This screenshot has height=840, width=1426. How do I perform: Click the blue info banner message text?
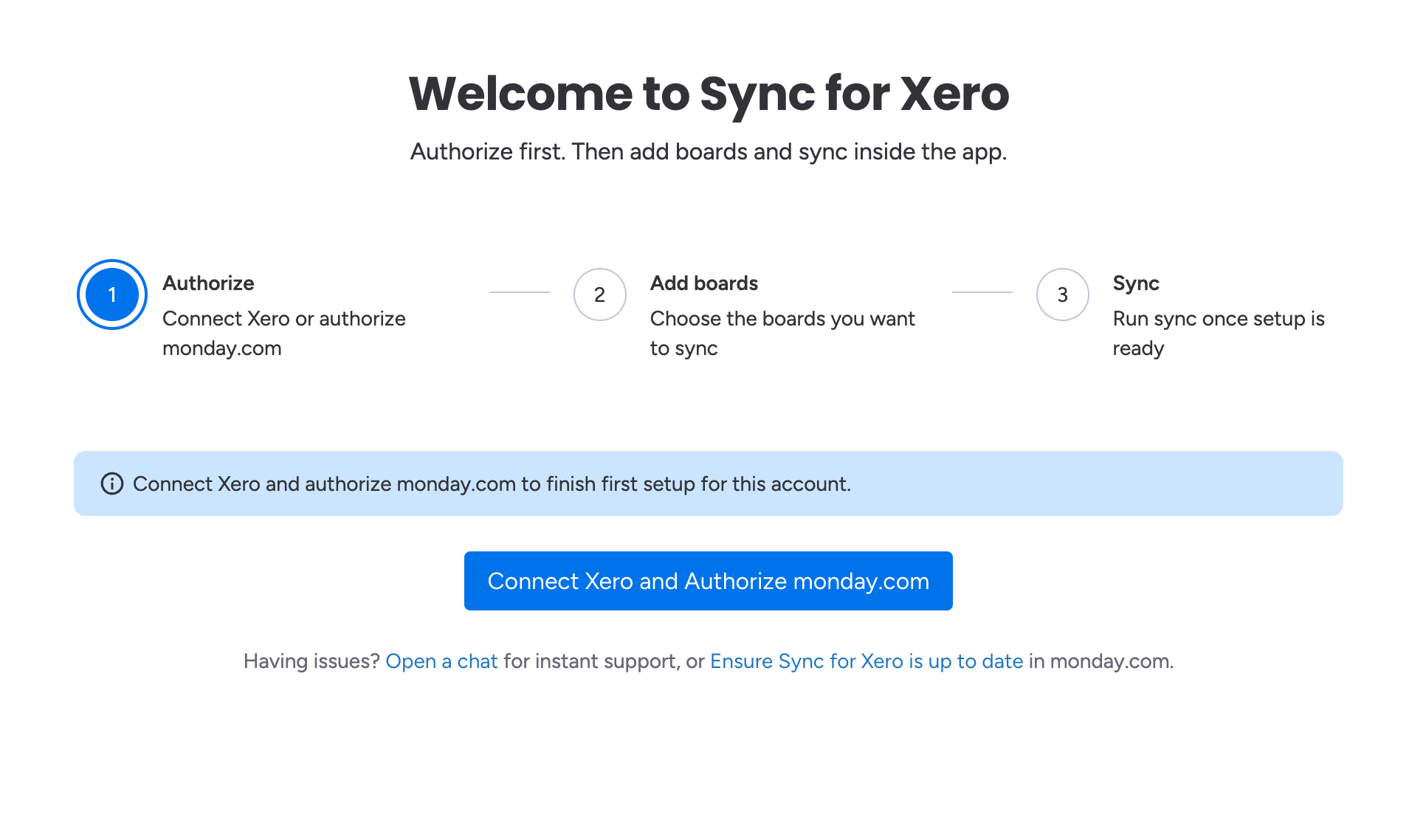(x=492, y=484)
